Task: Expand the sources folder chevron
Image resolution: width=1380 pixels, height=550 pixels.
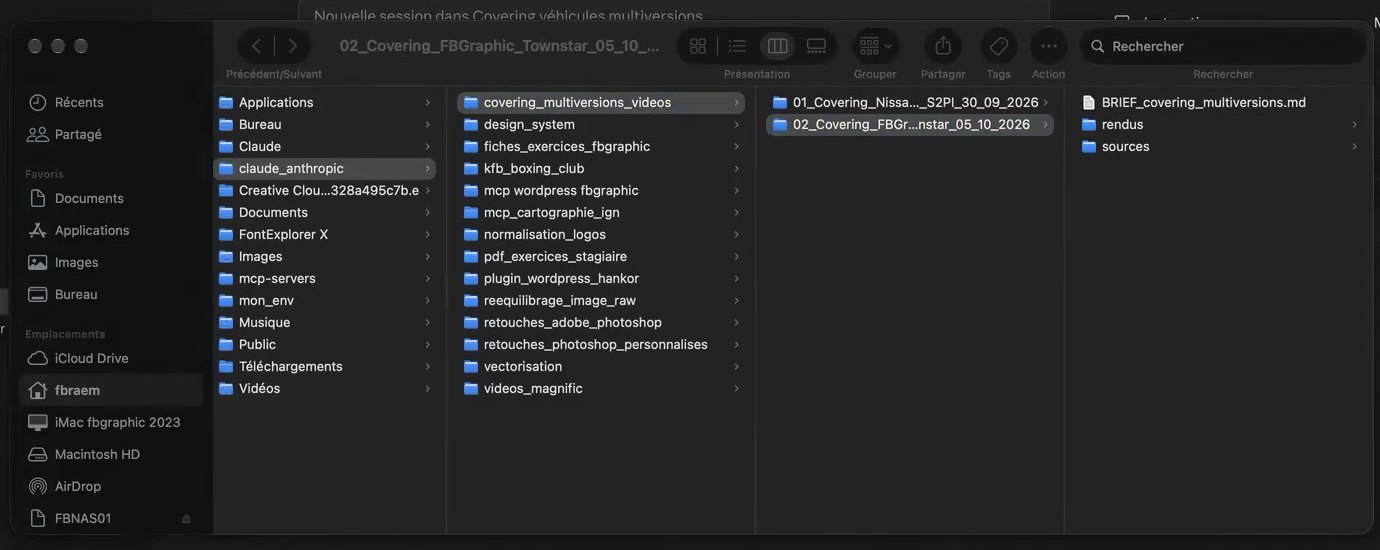Action: pyautogui.click(x=1355, y=146)
